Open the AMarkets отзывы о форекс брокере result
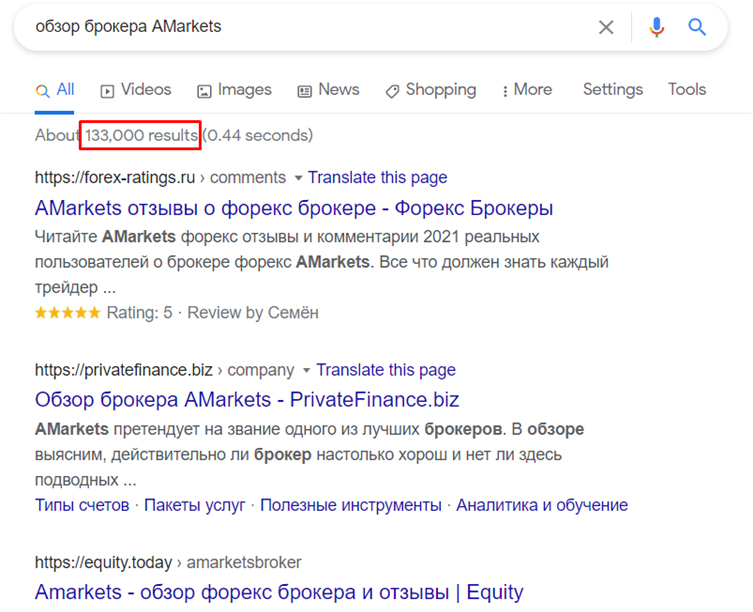Image resolution: width=753 pixels, height=612 pixels. pyautogui.click(x=294, y=208)
